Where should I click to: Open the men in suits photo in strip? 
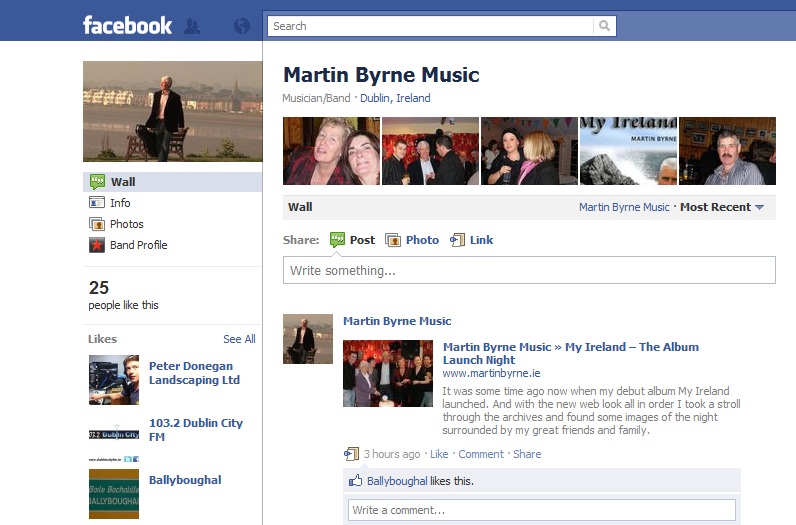(x=430, y=151)
